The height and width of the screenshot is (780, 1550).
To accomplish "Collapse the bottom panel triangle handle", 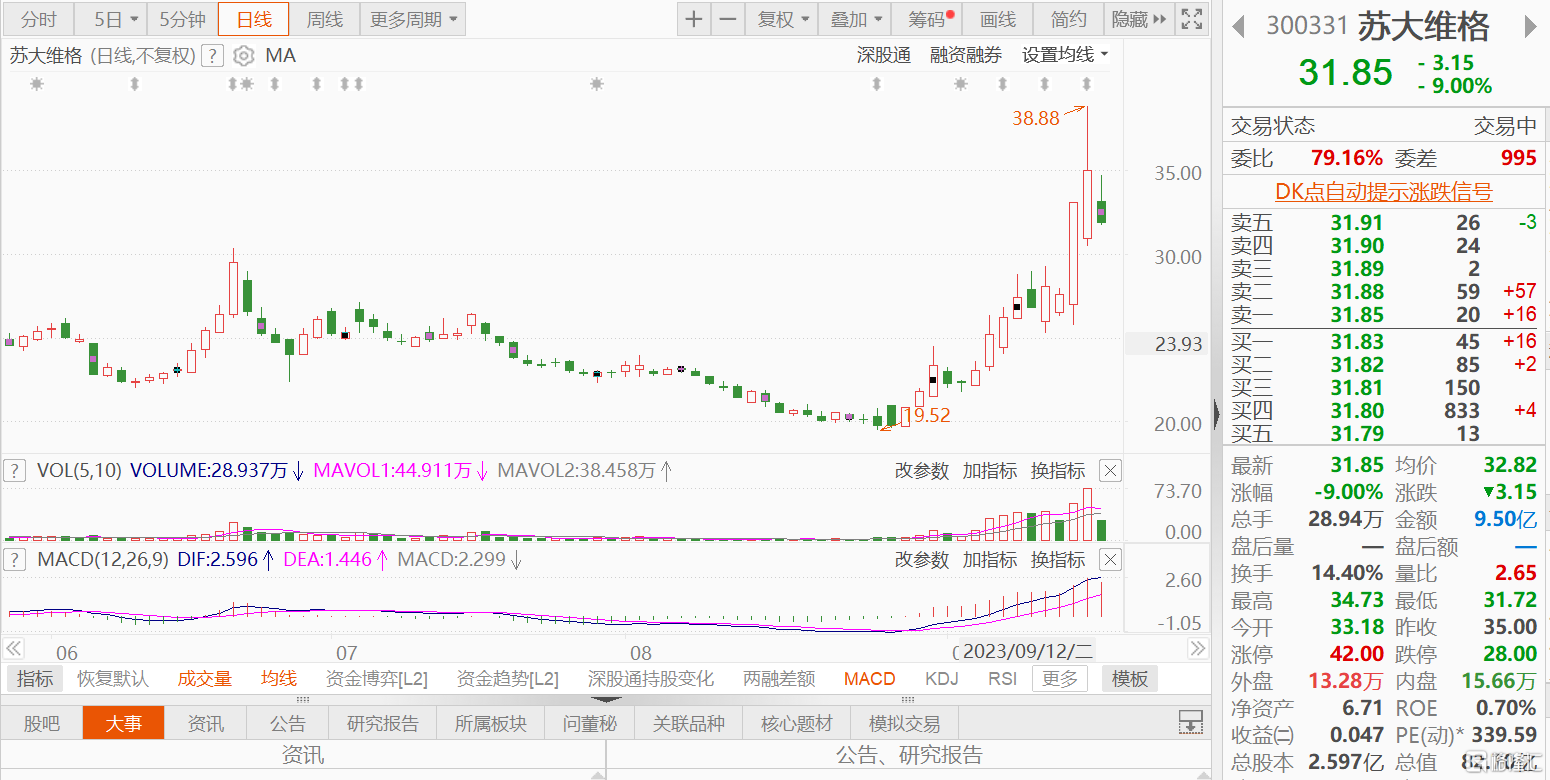I will click(606, 699).
